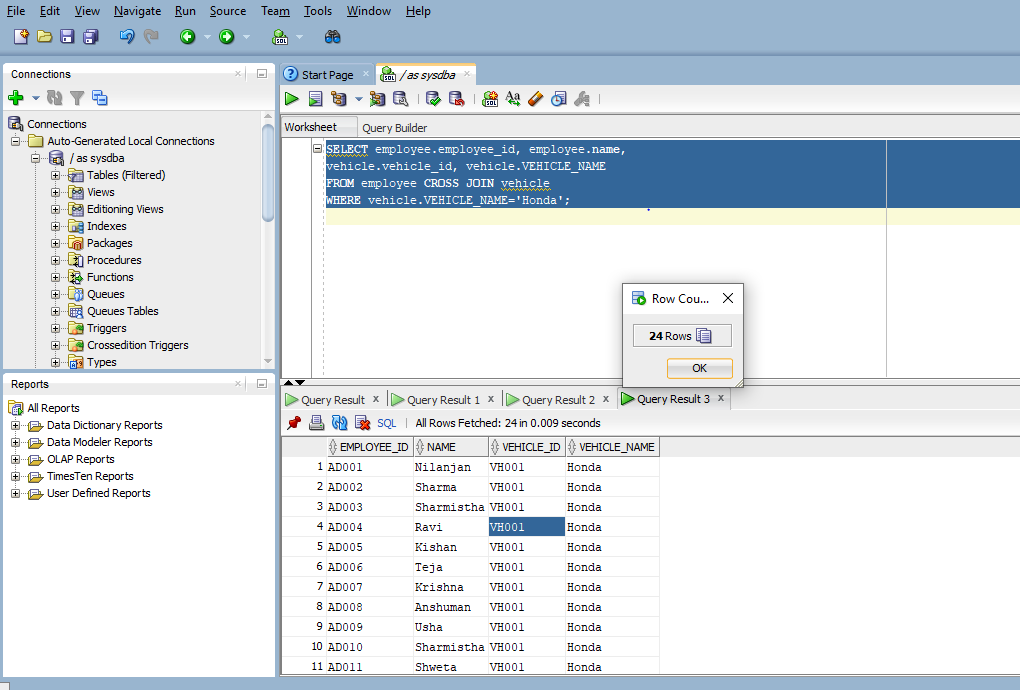Pin the Query Result 3 panel
This screenshot has height=690, width=1020.
(x=293, y=423)
